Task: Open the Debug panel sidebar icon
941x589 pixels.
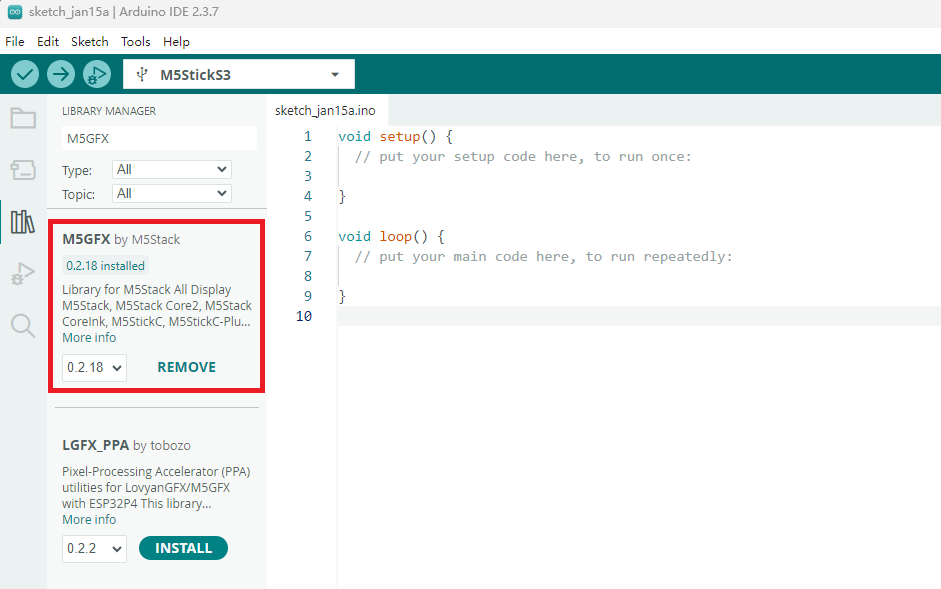Action: click(x=23, y=273)
